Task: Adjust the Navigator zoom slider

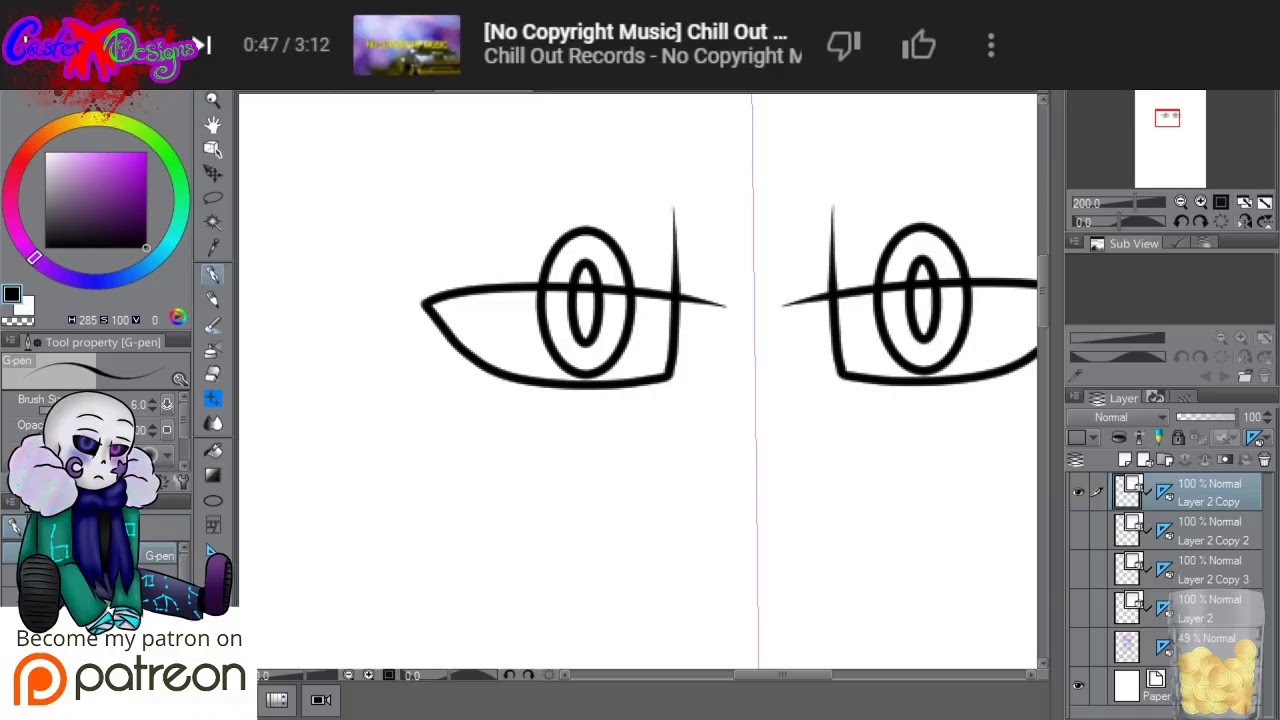Action: pos(1118,203)
